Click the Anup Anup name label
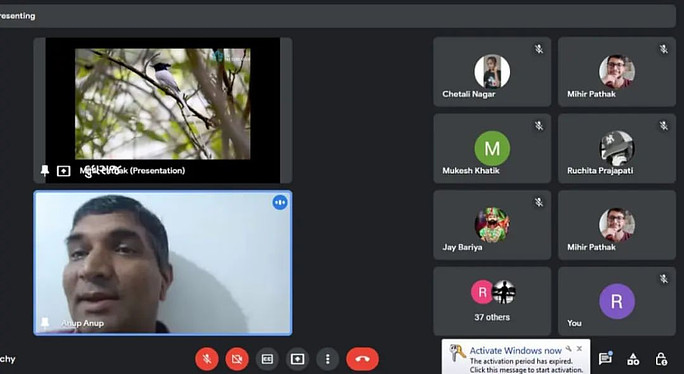The image size is (684, 374). point(82,323)
